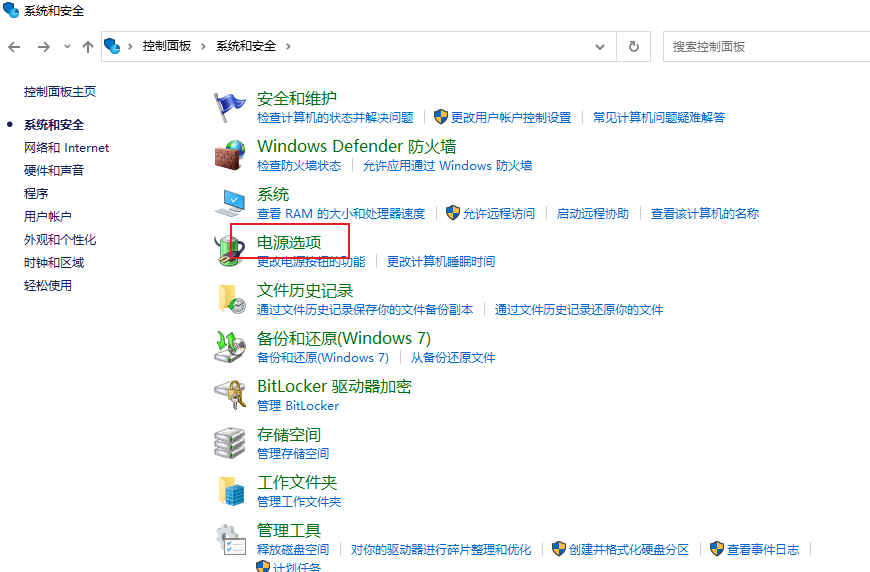
Task: Click 检查防火墙状态 link
Action: 299,165
